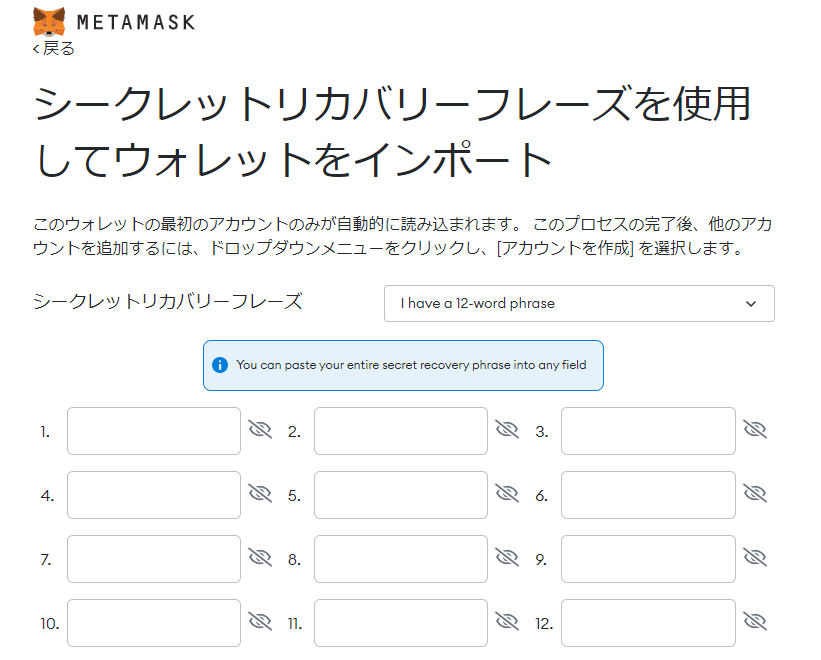Focus recovery word field 11
Screen dimensions: 821x660
(x=401, y=623)
